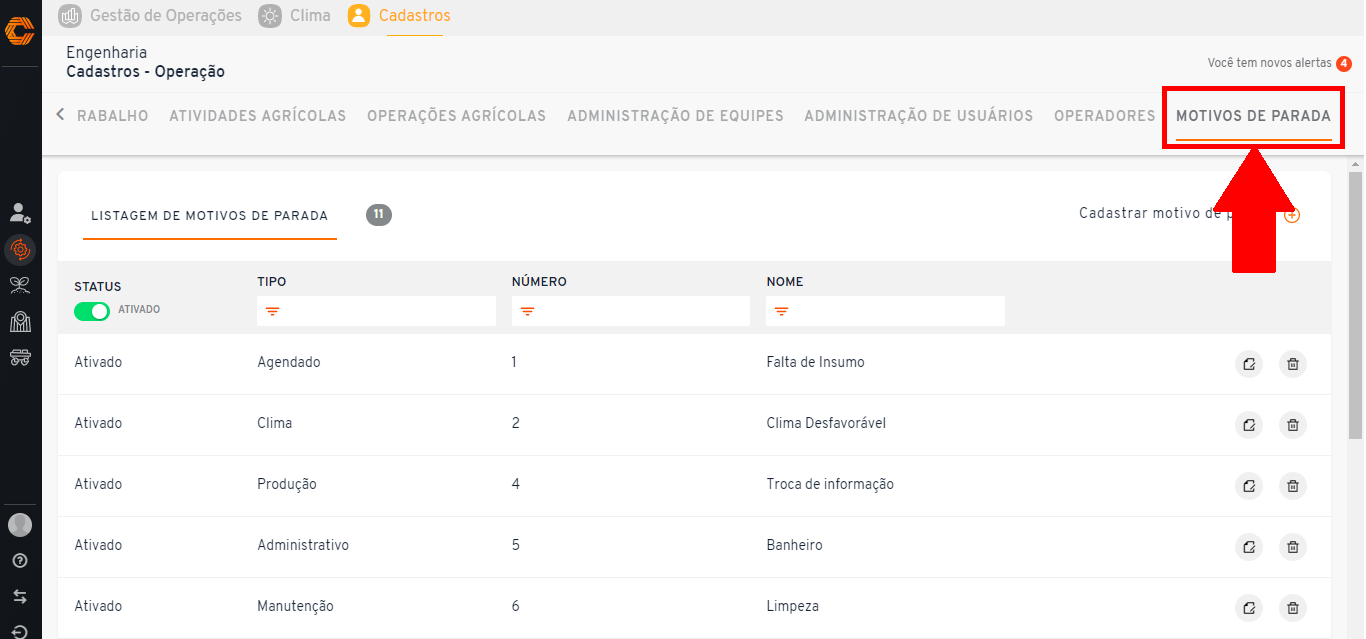Viewport: 1366px width, 639px height.
Task: Click the Manutenção type cell
Action: 295,606
